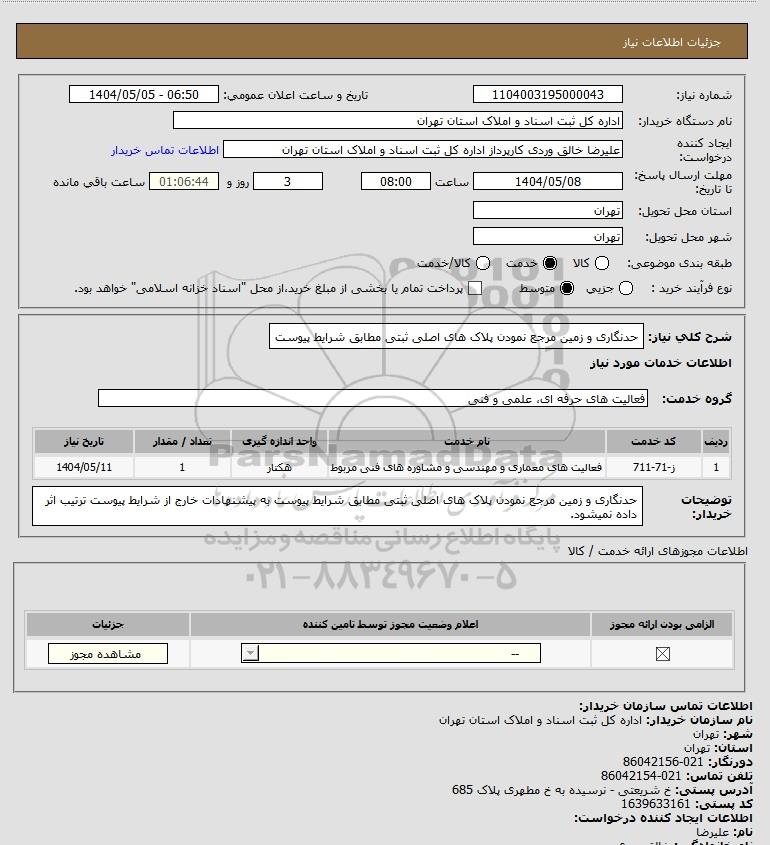Image resolution: width=770 pixels, height=845 pixels.
Task: Click the service name cell فعالیت های معماری
Action: (x=467, y=467)
